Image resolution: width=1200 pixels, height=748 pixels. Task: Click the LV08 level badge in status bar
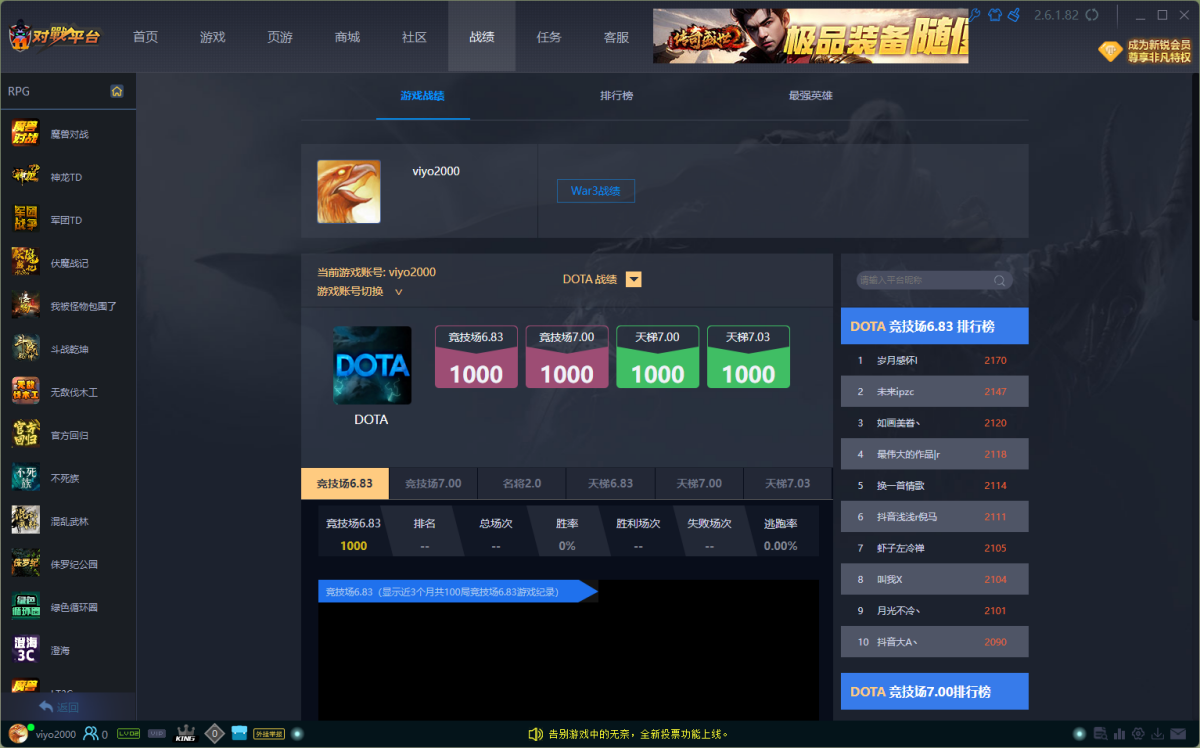(128, 734)
